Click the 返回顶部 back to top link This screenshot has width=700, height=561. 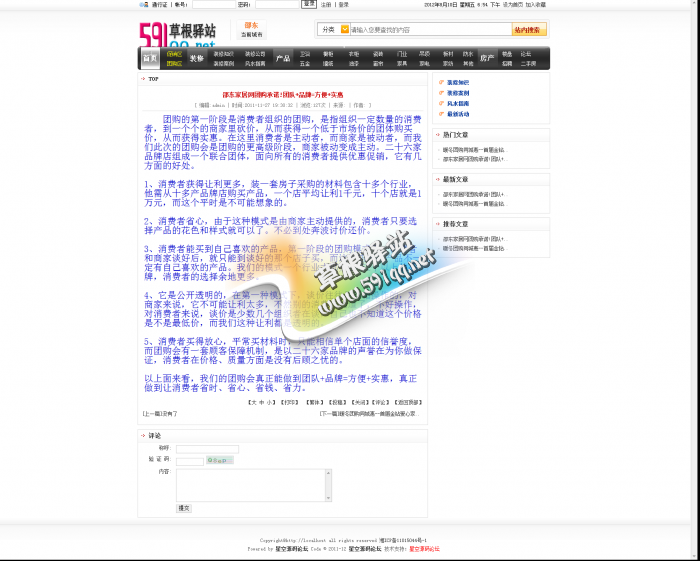pos(408,403)
